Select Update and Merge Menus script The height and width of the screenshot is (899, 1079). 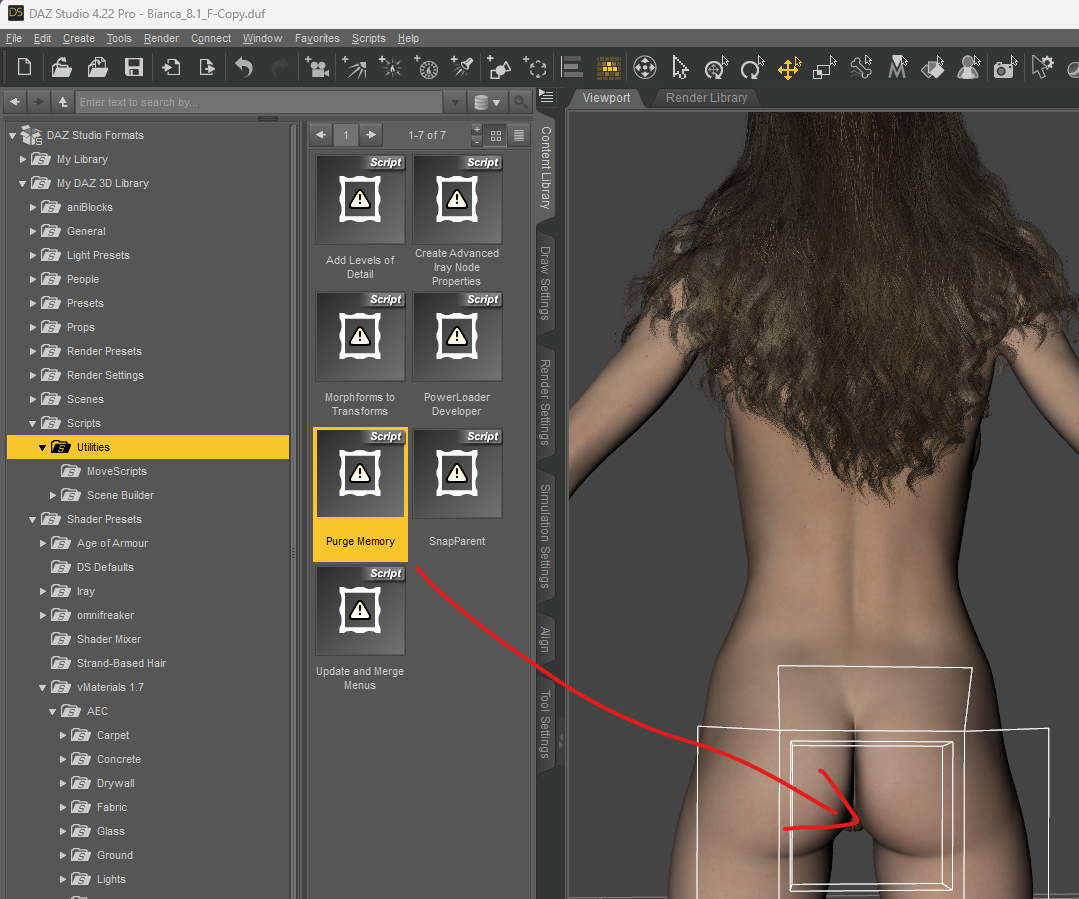pyautogui.click(x=360, y=630)
